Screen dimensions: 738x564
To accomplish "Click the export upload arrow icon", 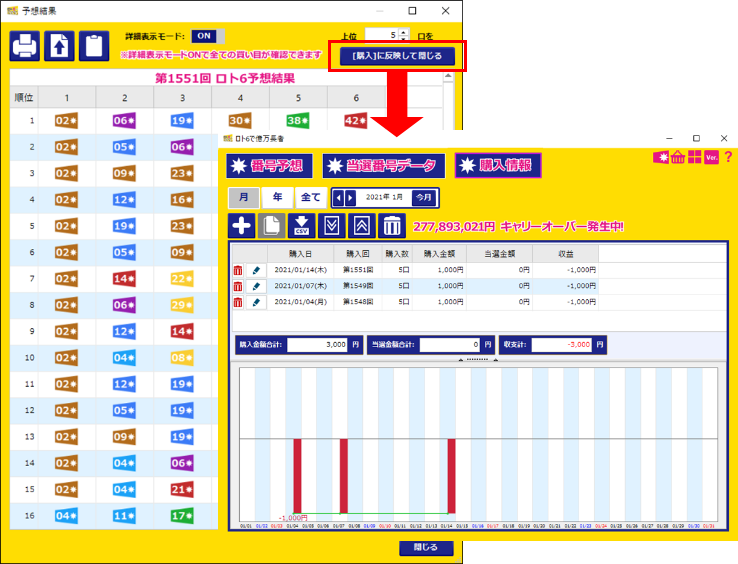I will point(59,46).
